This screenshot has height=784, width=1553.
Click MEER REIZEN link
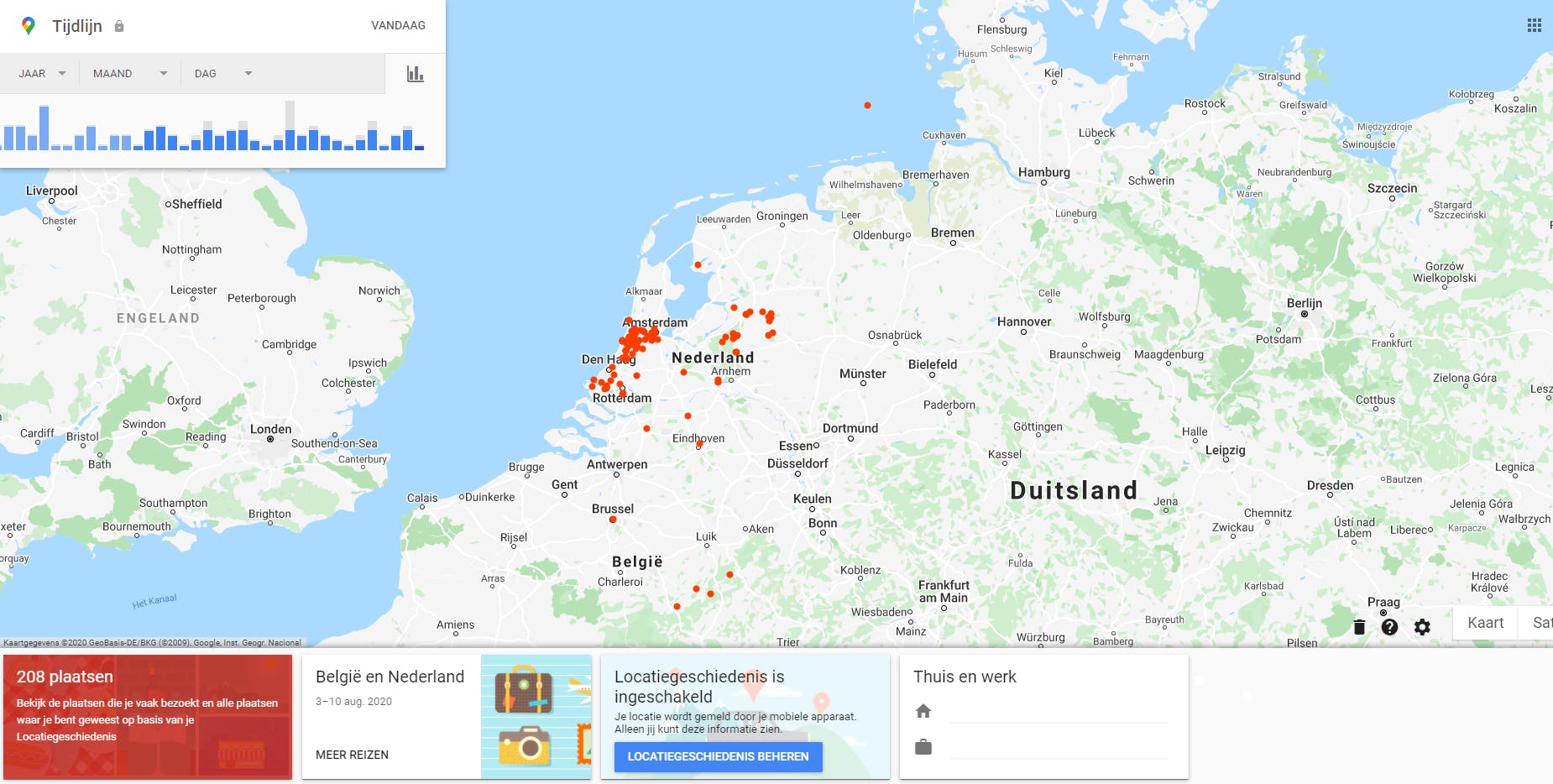click(352, 755)
